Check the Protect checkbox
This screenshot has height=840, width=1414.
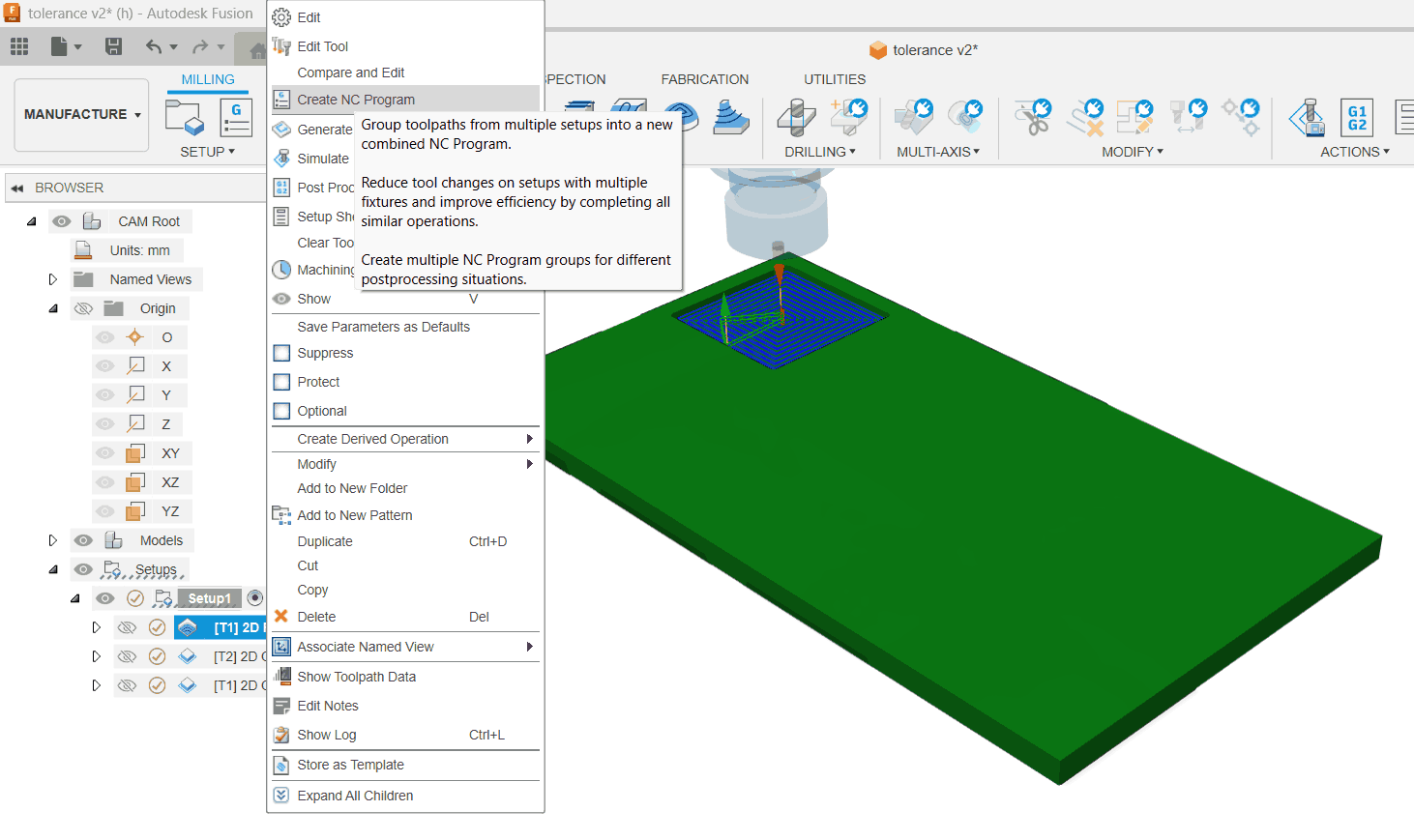[281, 382]
